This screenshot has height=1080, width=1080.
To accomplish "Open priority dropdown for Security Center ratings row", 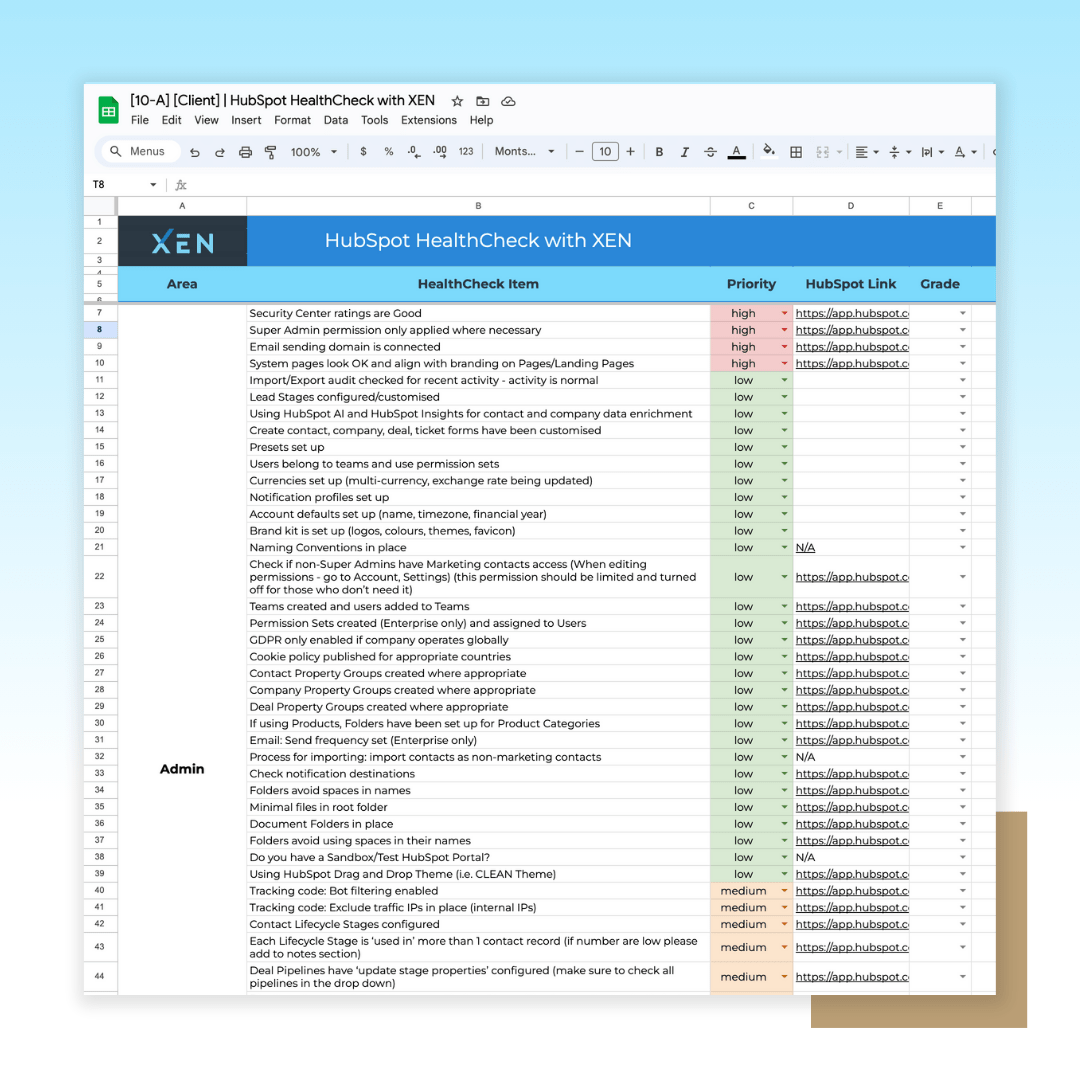I will click(784, 313).
